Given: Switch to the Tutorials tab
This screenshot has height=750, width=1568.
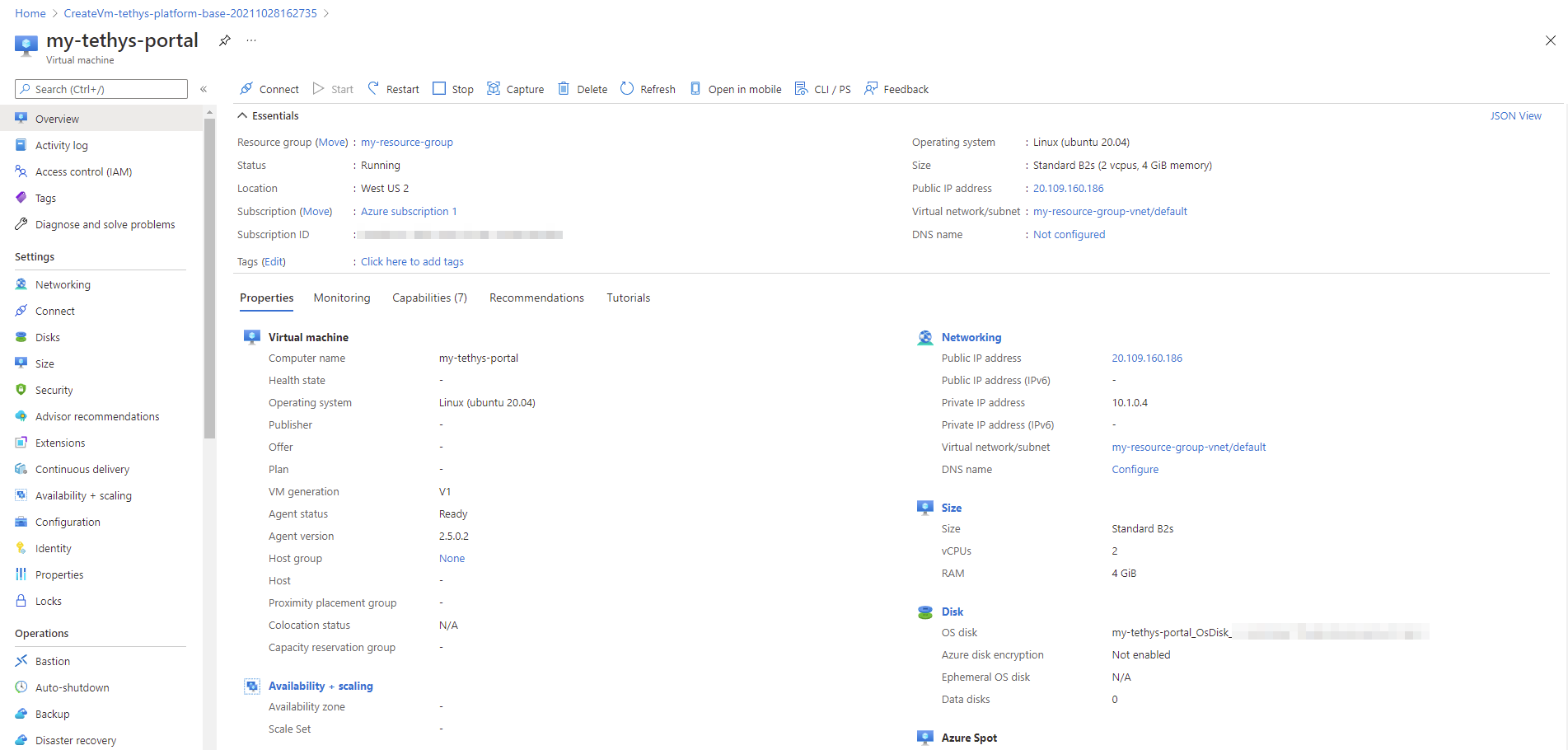Looking at the screenshot, I should pos(629,298).
